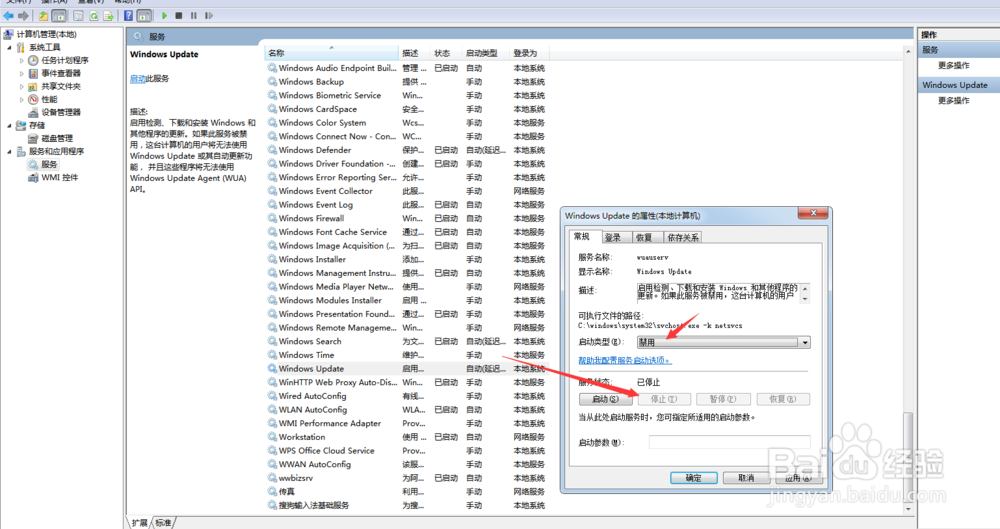Select 服务 node in the console tree

tap(49, 164)
